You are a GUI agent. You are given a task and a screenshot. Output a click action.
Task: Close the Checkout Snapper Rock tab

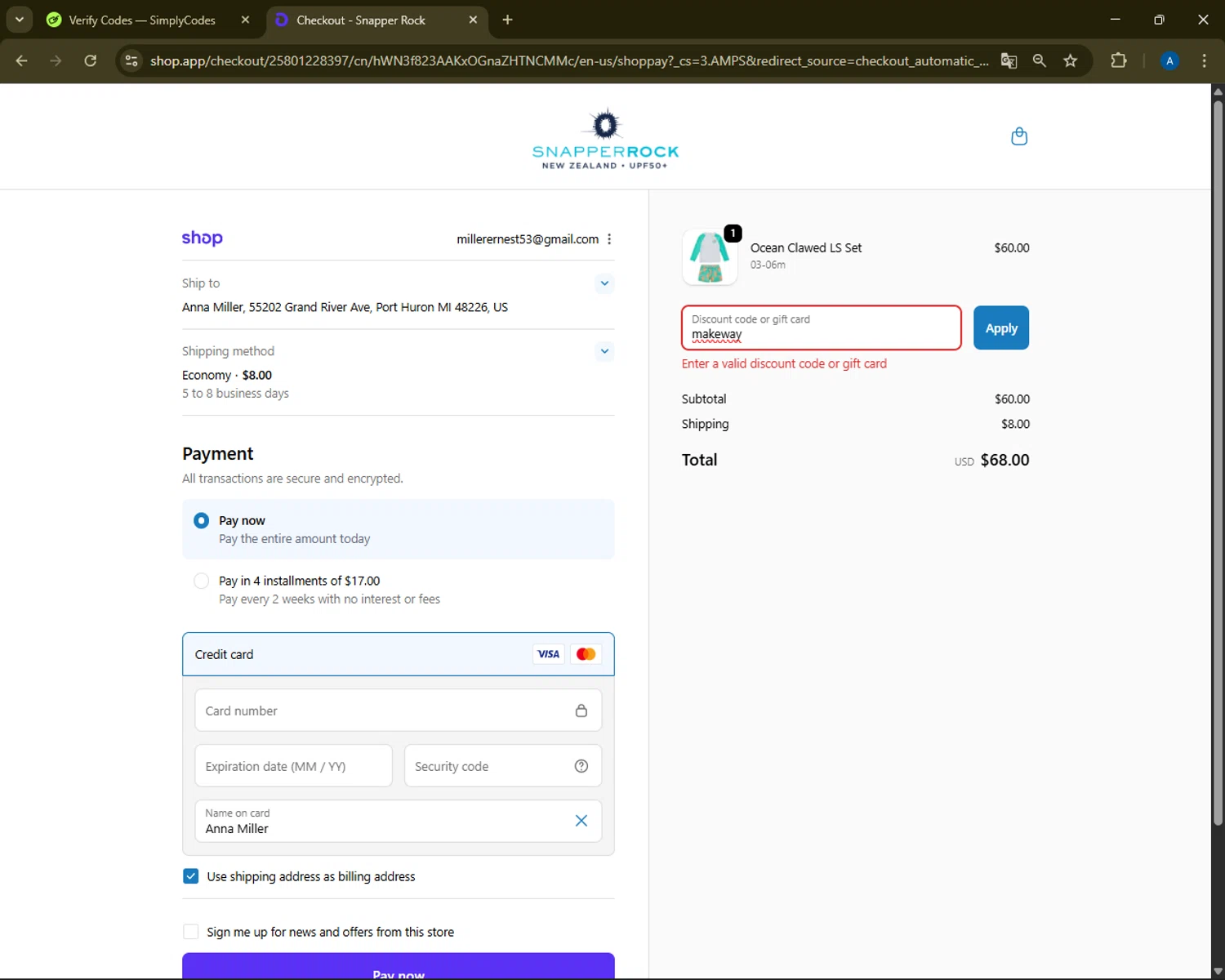tap(473, 20)
